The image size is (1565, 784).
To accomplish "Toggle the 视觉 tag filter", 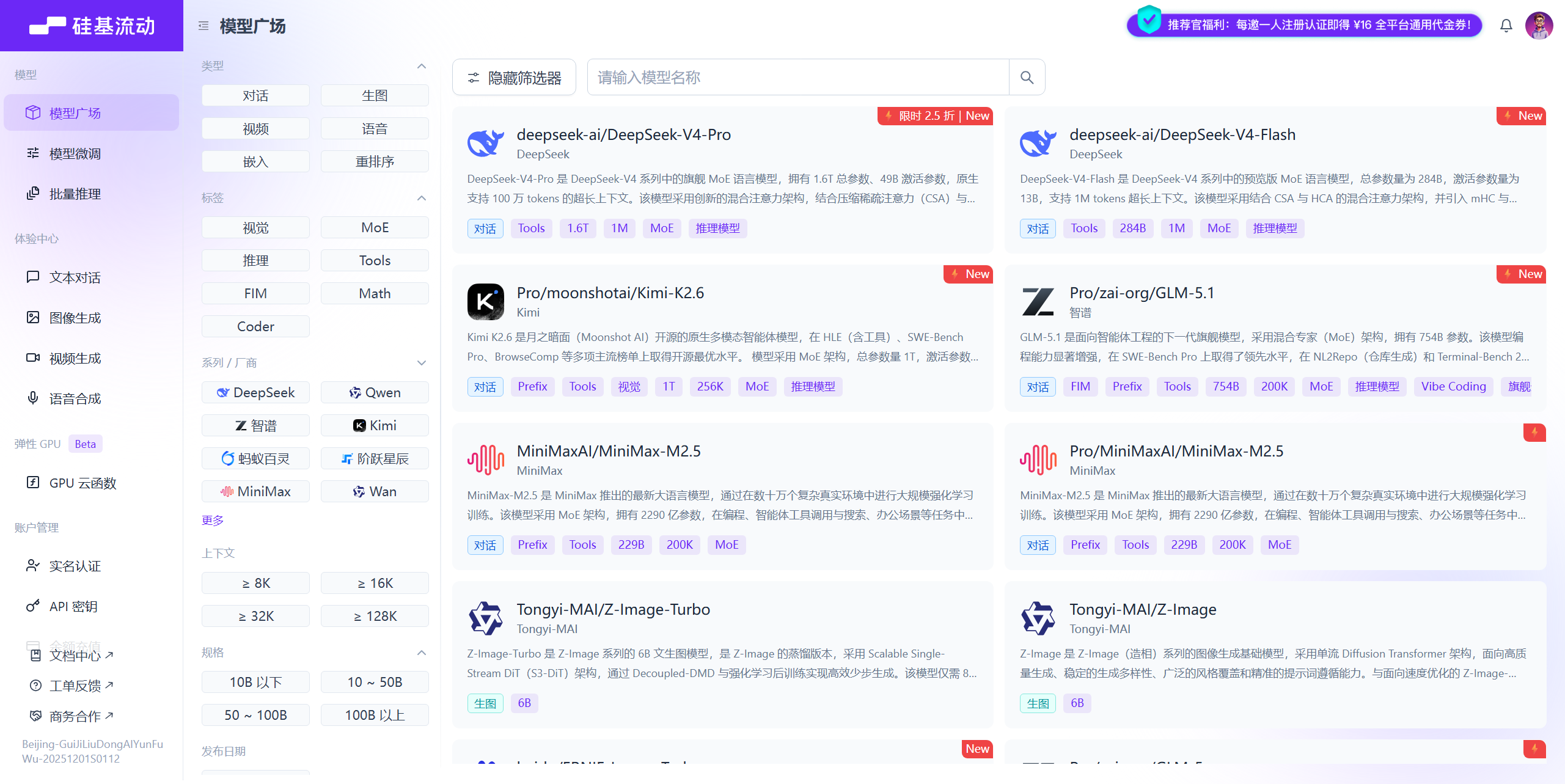I will click(255, 227).
